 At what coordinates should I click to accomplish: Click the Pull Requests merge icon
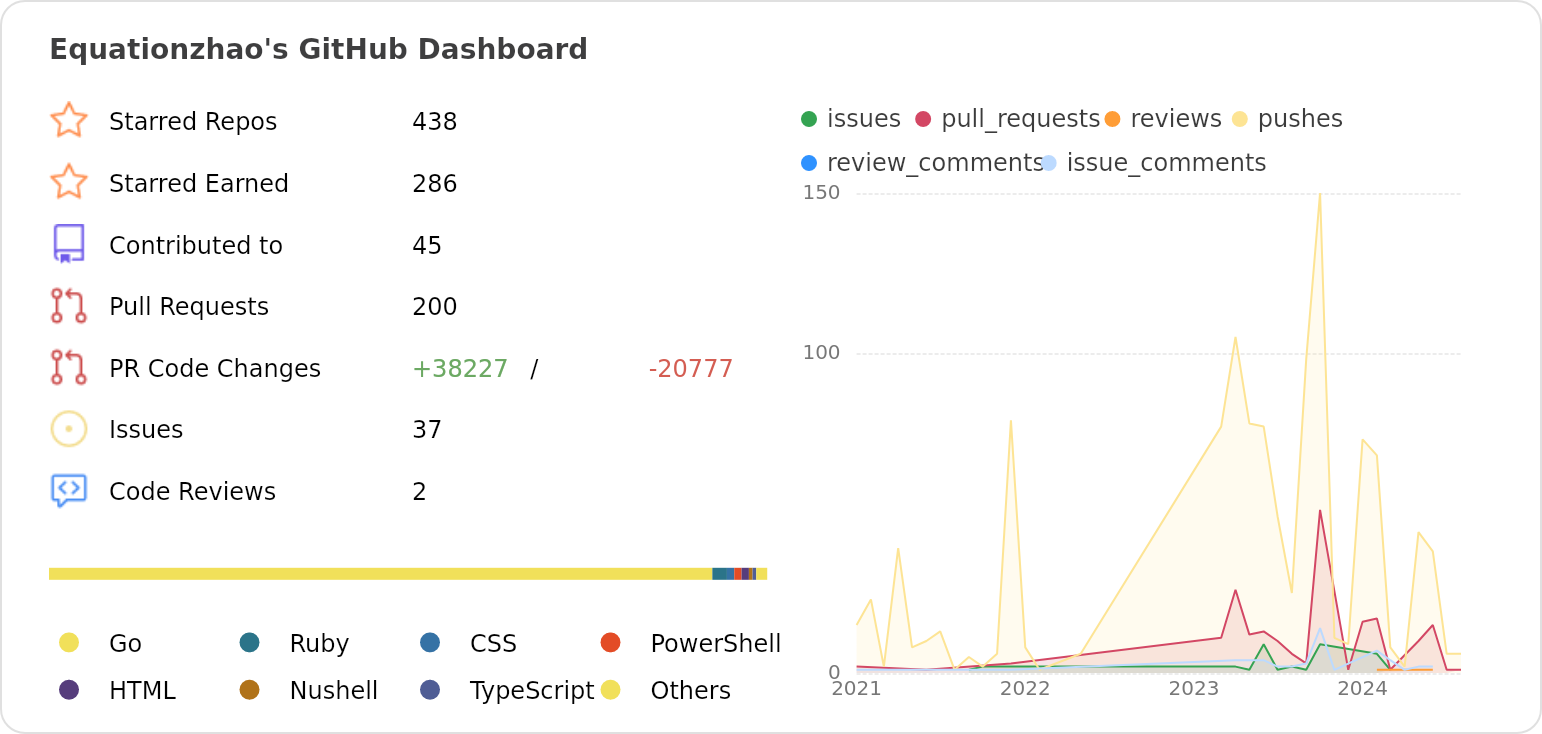coord(69,306)
